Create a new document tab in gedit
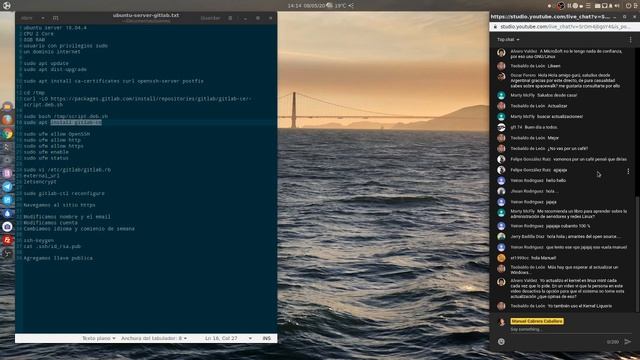The width and height of the screenshot is (640, 360). click(56, 18)
